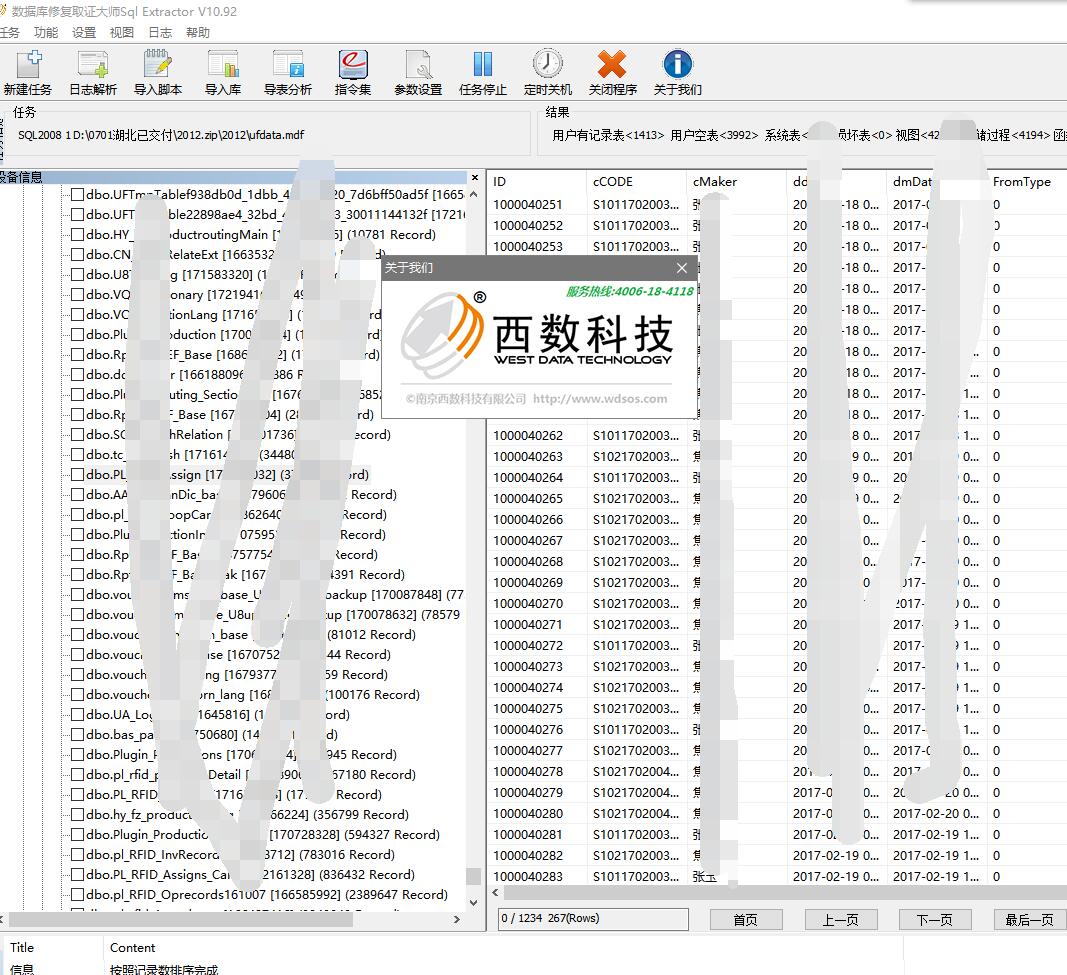Open the 功能 menu
1067x975 pixels.
coord(46,33)
